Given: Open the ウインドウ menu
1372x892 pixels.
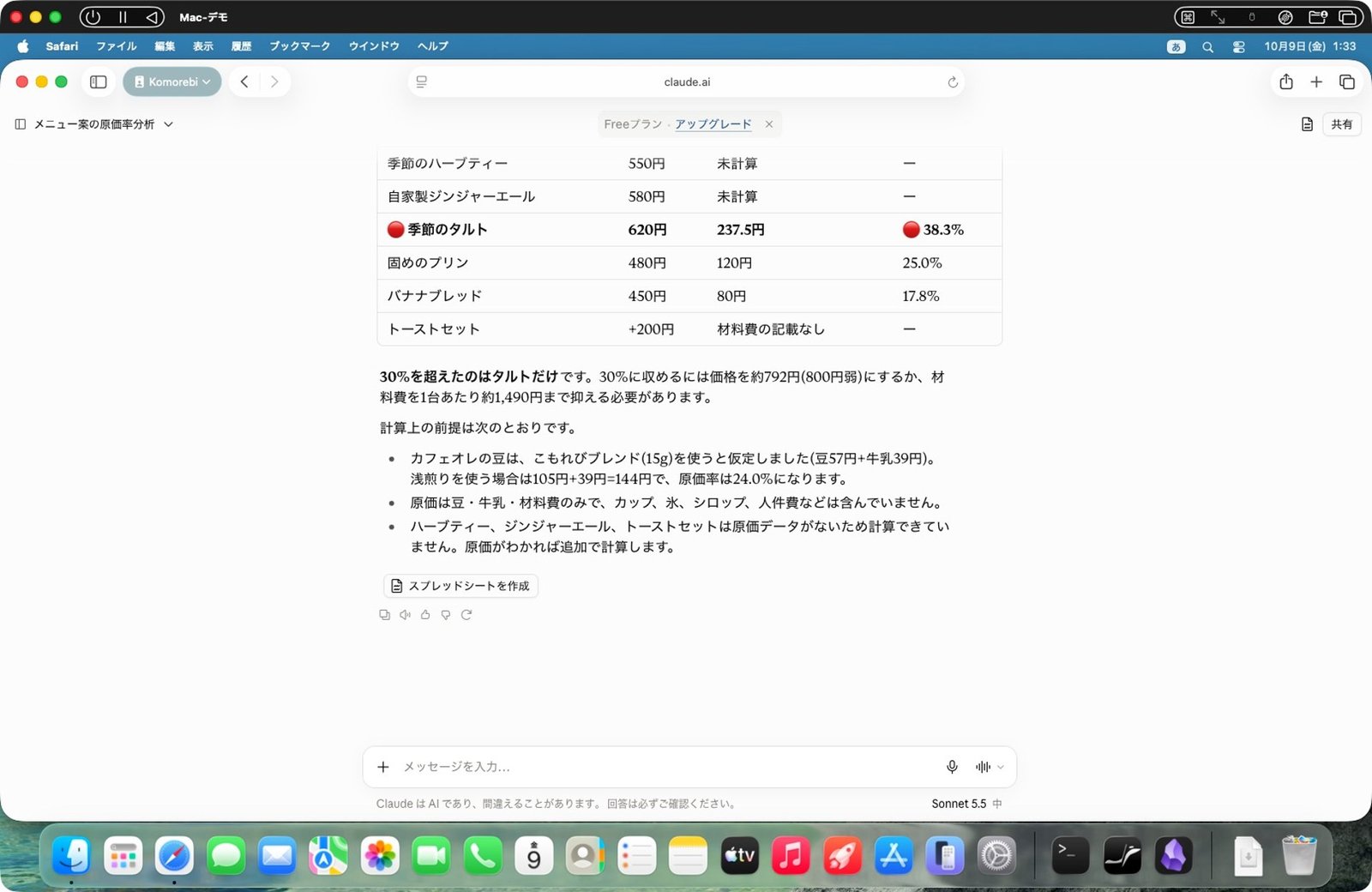Looking at the screenshot, I should coord(374,46).
